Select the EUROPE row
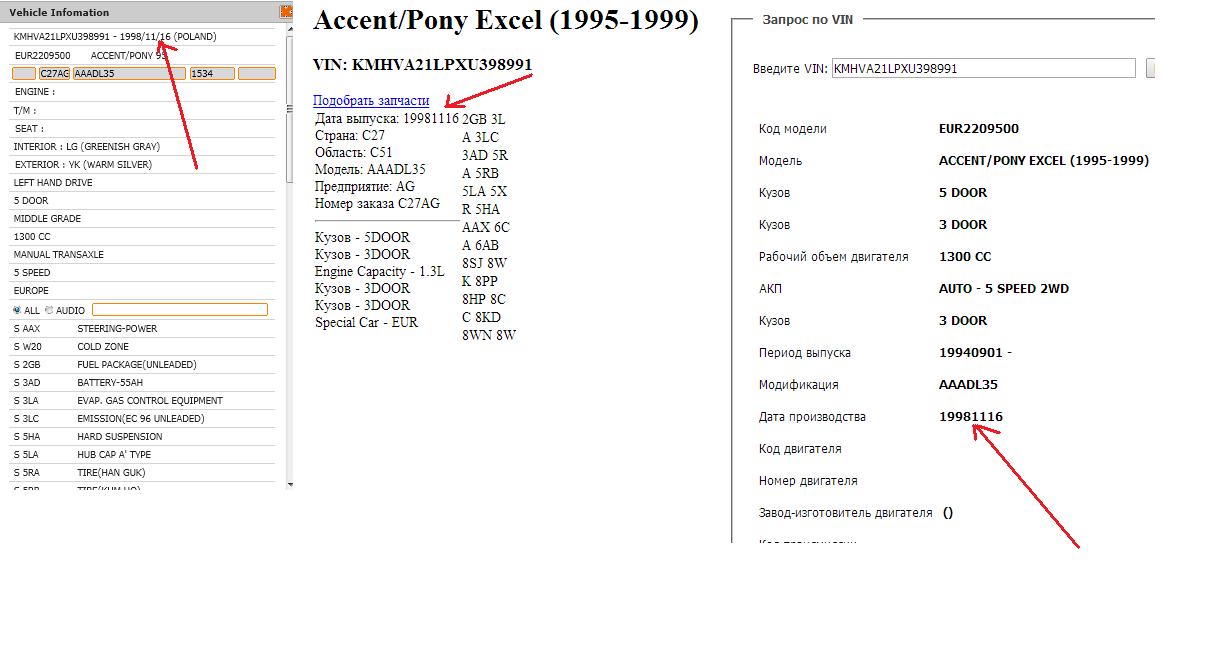 (x=142, y=290)
